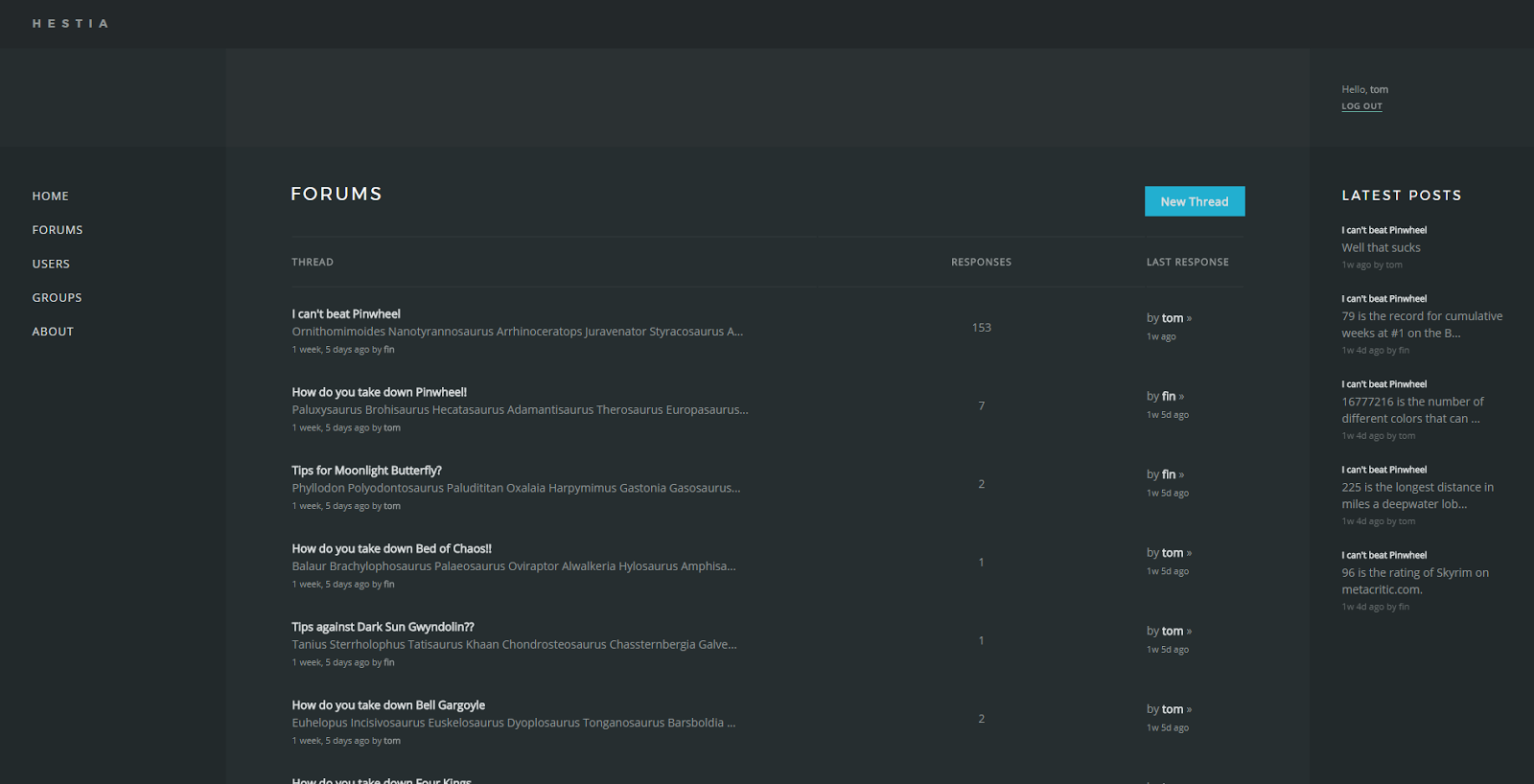The height and width of the screenshot is (784, 1534).
Task: Open 'Tips against Dark Sun Gwyndolin??' thread
Action: coord(383,628)
